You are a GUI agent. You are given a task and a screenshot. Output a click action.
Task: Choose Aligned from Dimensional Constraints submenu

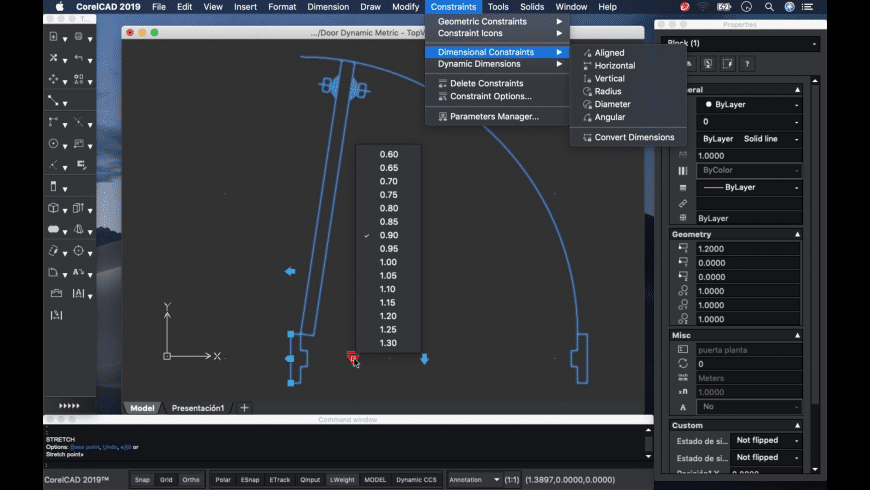click(x=609, y=53)
